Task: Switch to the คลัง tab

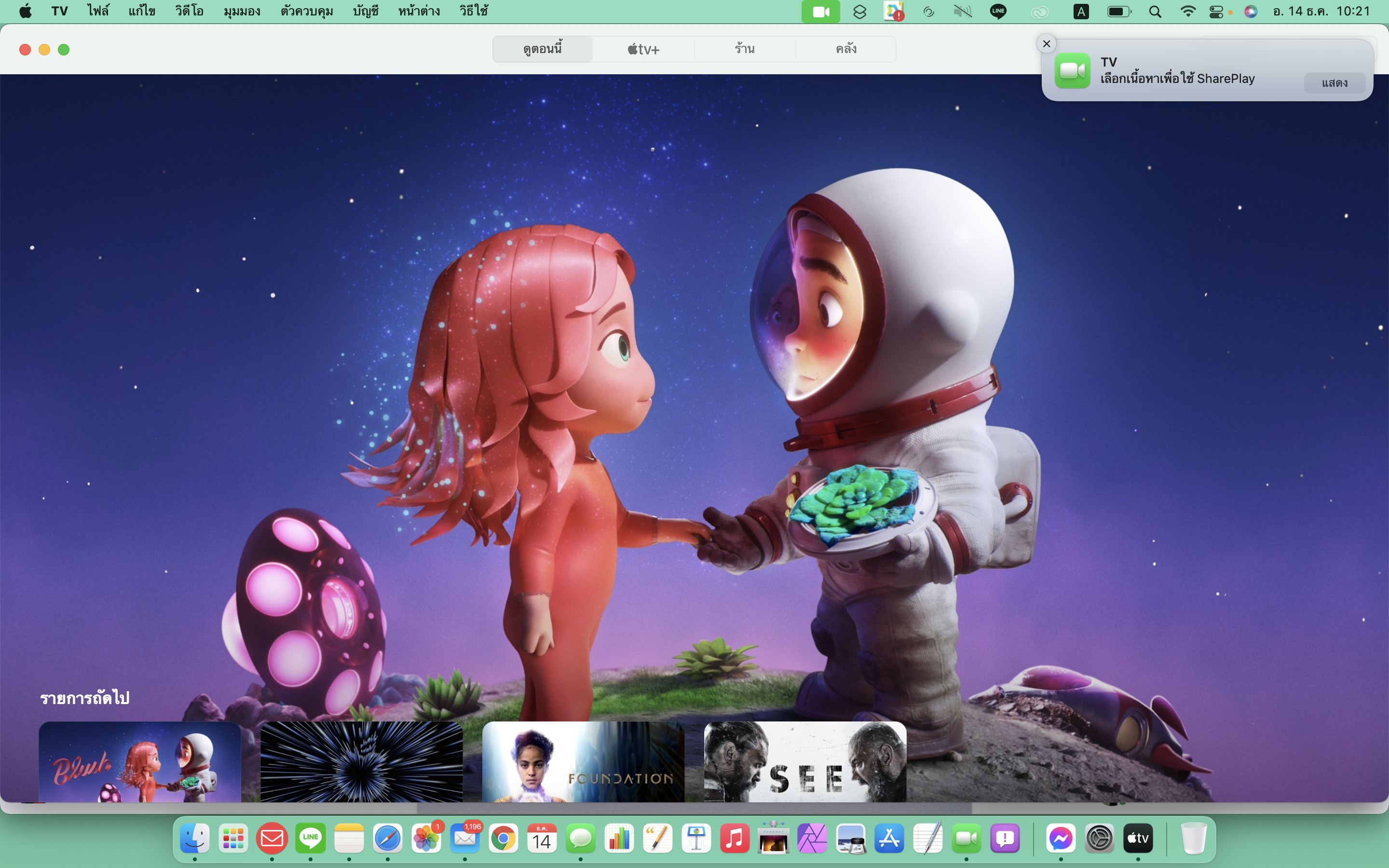Action: 845,49
